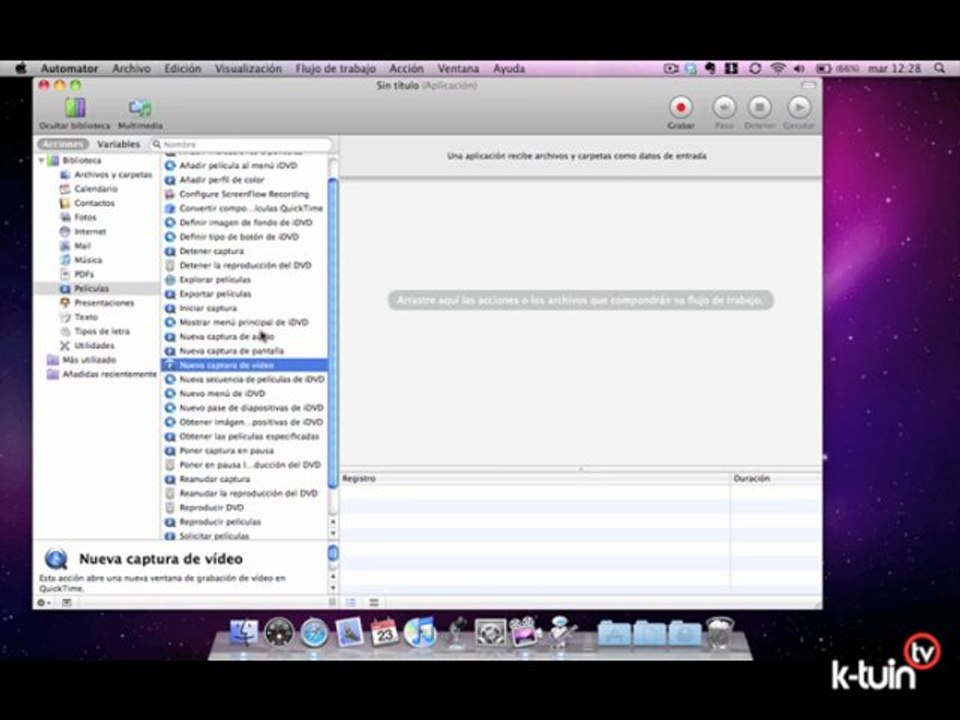Select Poner captura en pausa action
Image resolution: width=960 pixels, height=720 pixels.
(227, 451)
